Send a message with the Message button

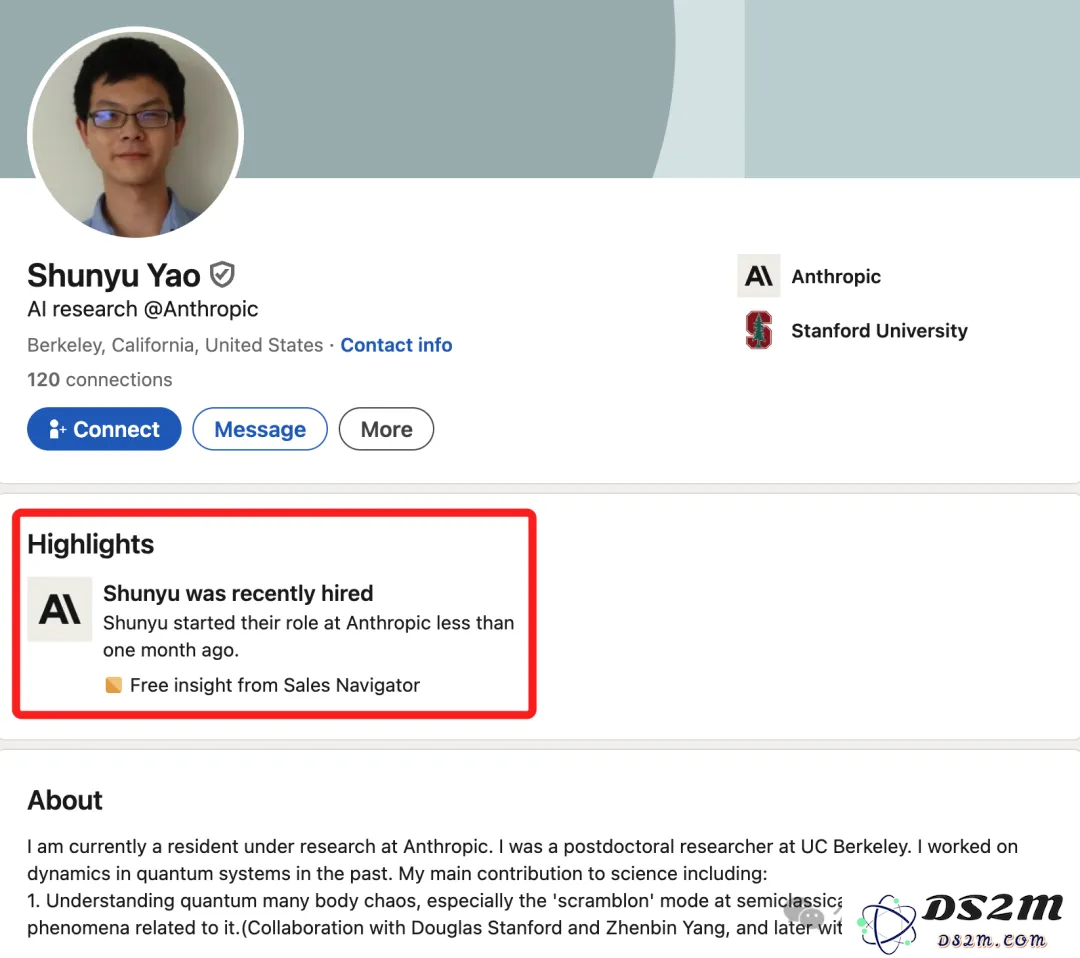point(260,429)
